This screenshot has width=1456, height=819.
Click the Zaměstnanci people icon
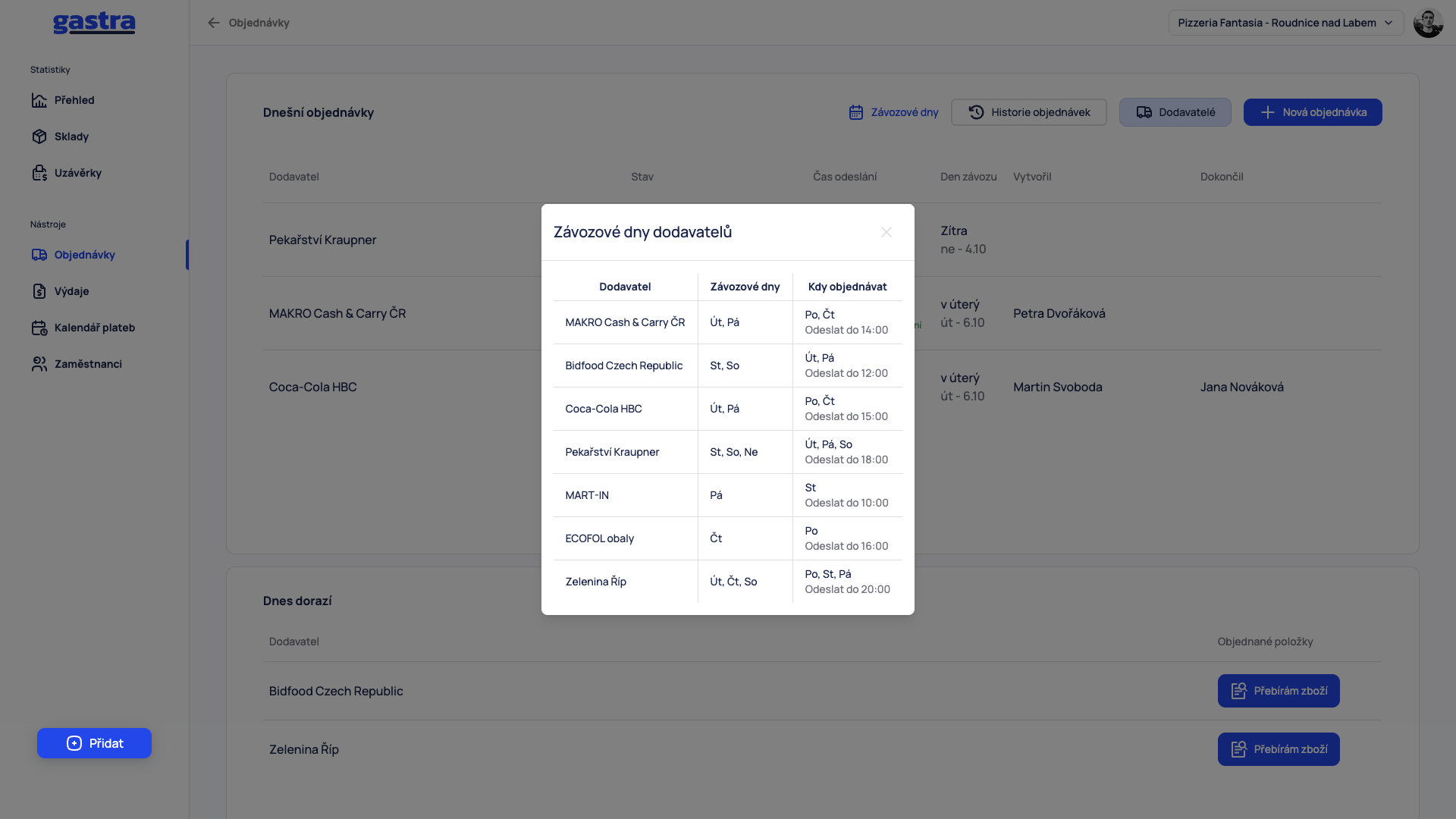click(39, 364)
